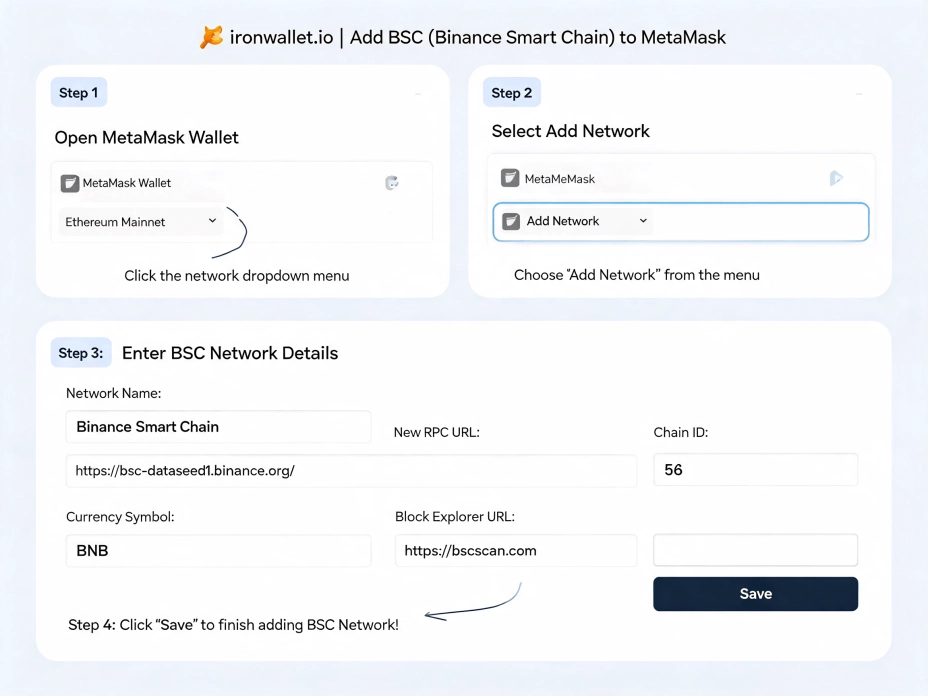Click the 'Block Explorer URL:' label
The width and height of the screenshot is (928, 696).
pyautogui.click(x=455, y=517)
